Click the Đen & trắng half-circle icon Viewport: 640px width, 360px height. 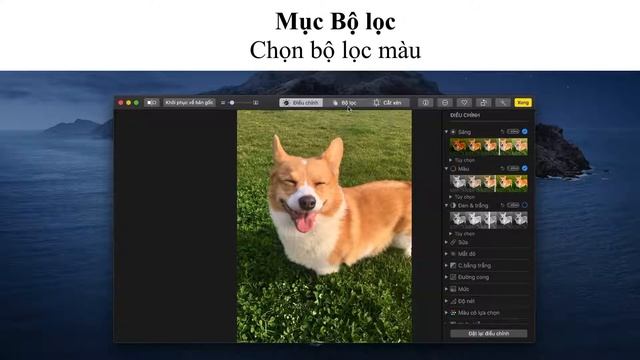pos(453,205)
